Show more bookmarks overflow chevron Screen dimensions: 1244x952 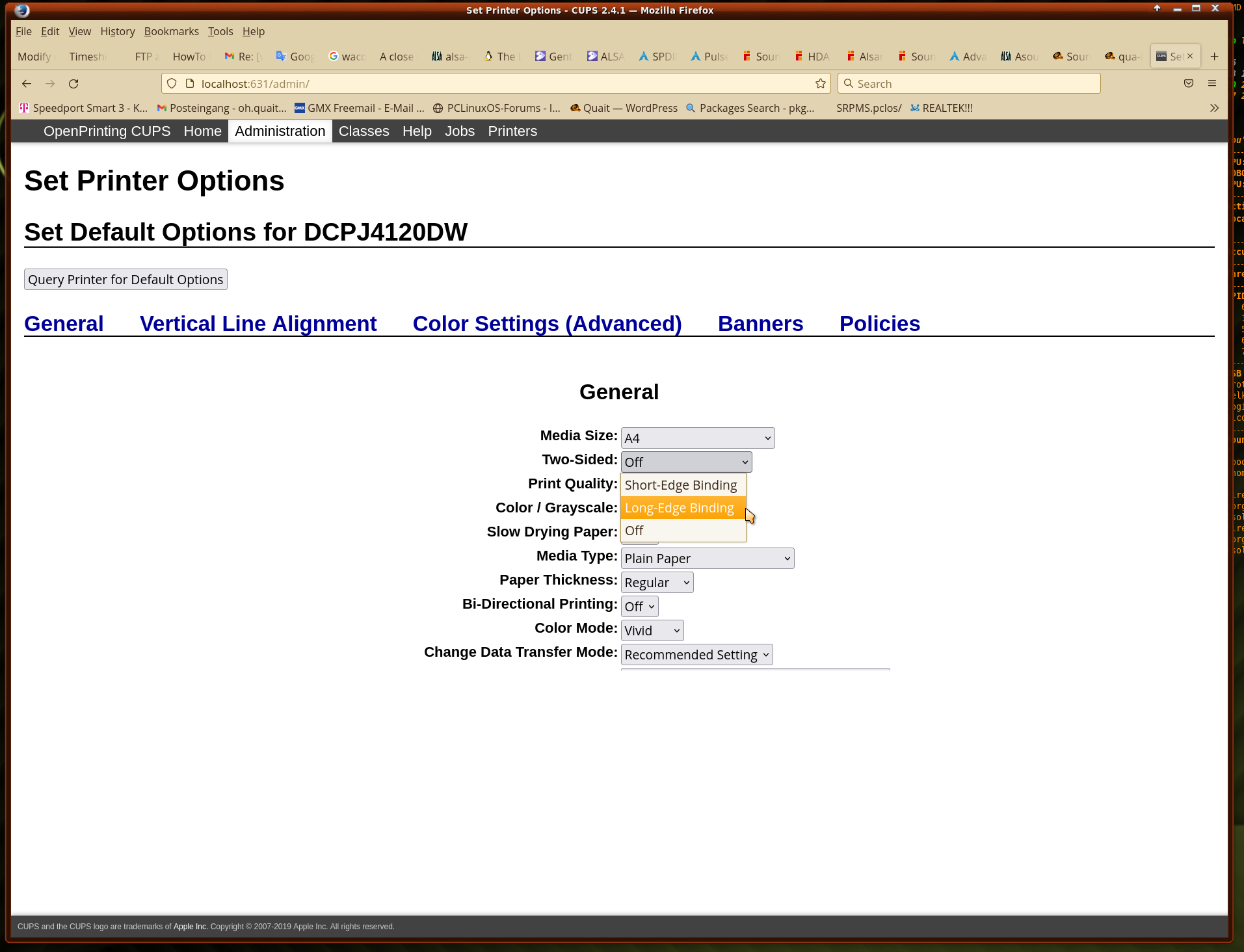coord(1214,108)
